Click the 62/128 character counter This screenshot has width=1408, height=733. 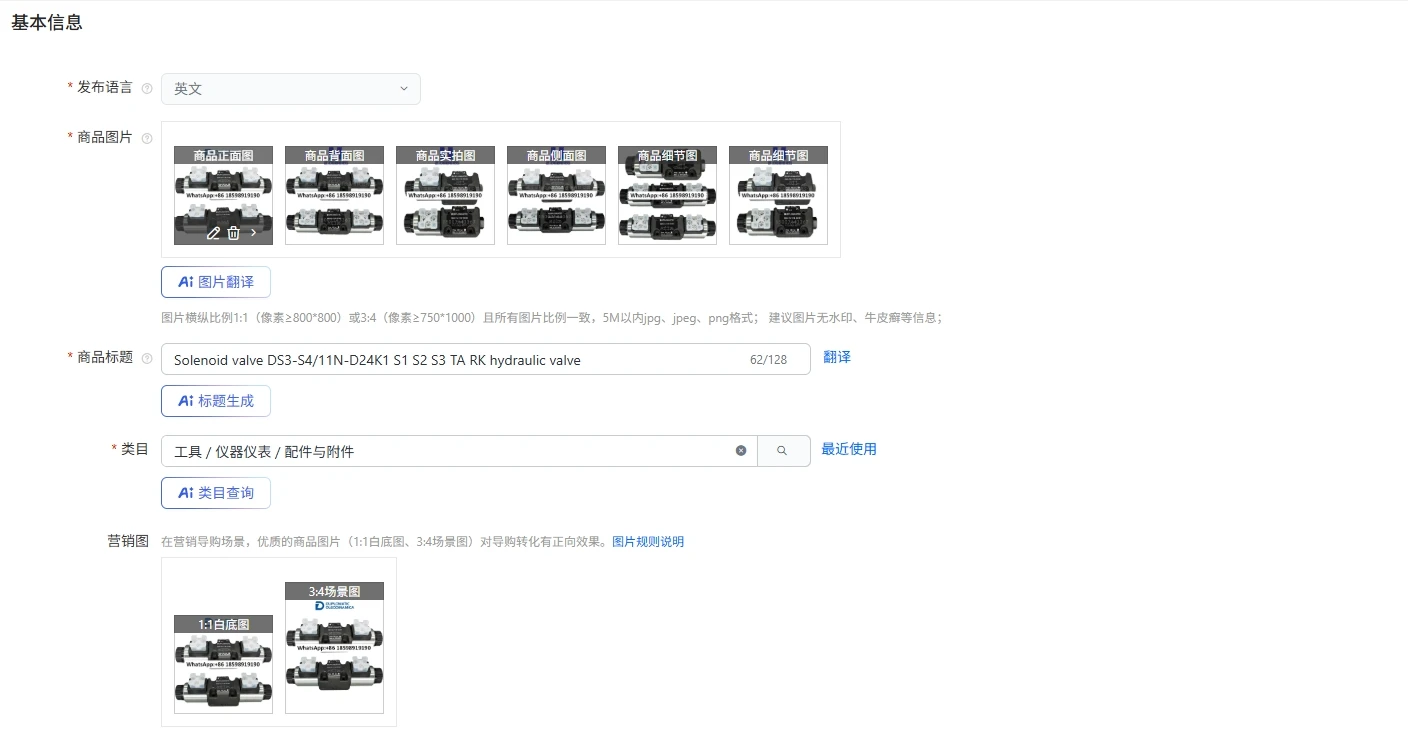(x=768, y=360)
